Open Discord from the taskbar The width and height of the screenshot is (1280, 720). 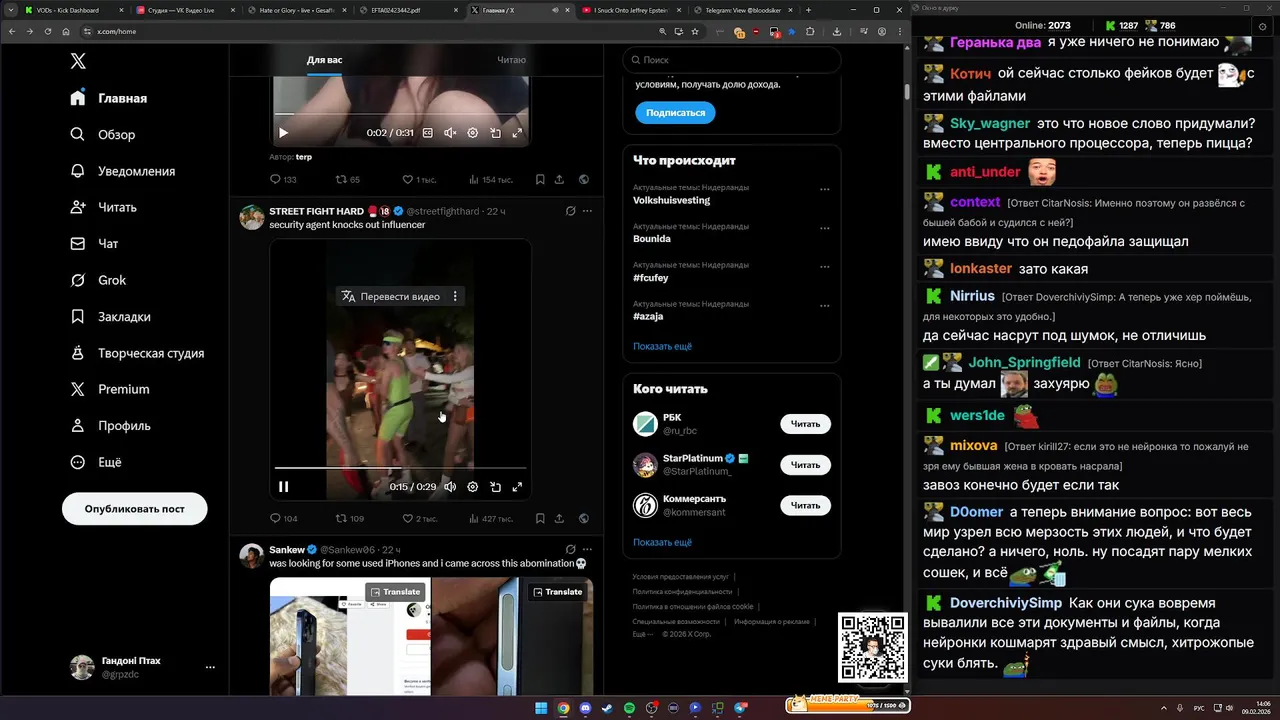pyautogui.click(x=585, y=708)
